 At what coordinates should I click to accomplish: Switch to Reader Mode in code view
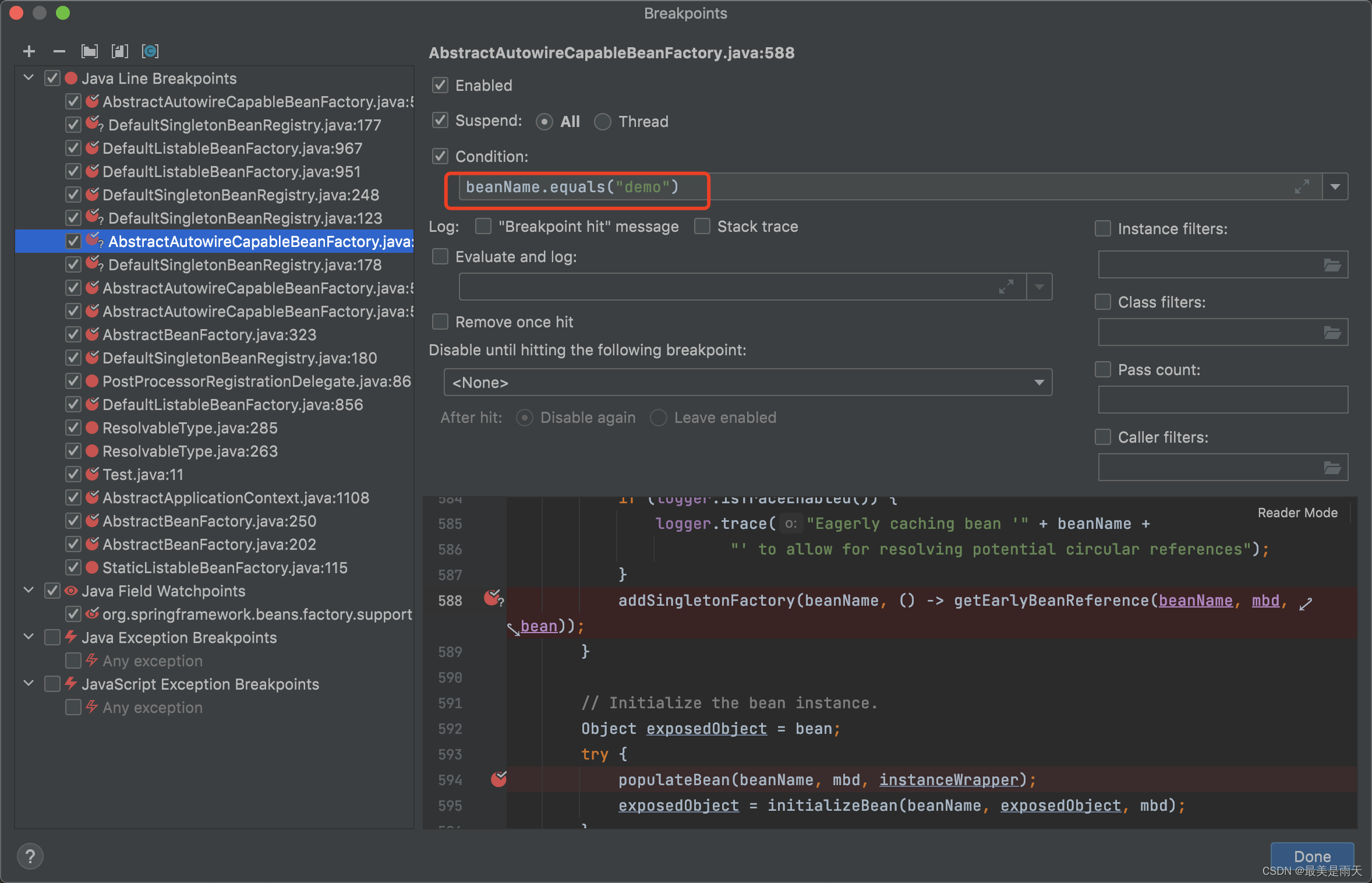[1296, 513]
